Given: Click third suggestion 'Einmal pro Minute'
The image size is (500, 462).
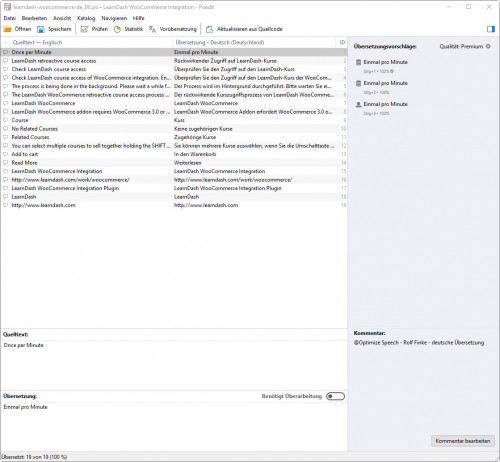Looking at the screenshot, I should coord(385,104).
